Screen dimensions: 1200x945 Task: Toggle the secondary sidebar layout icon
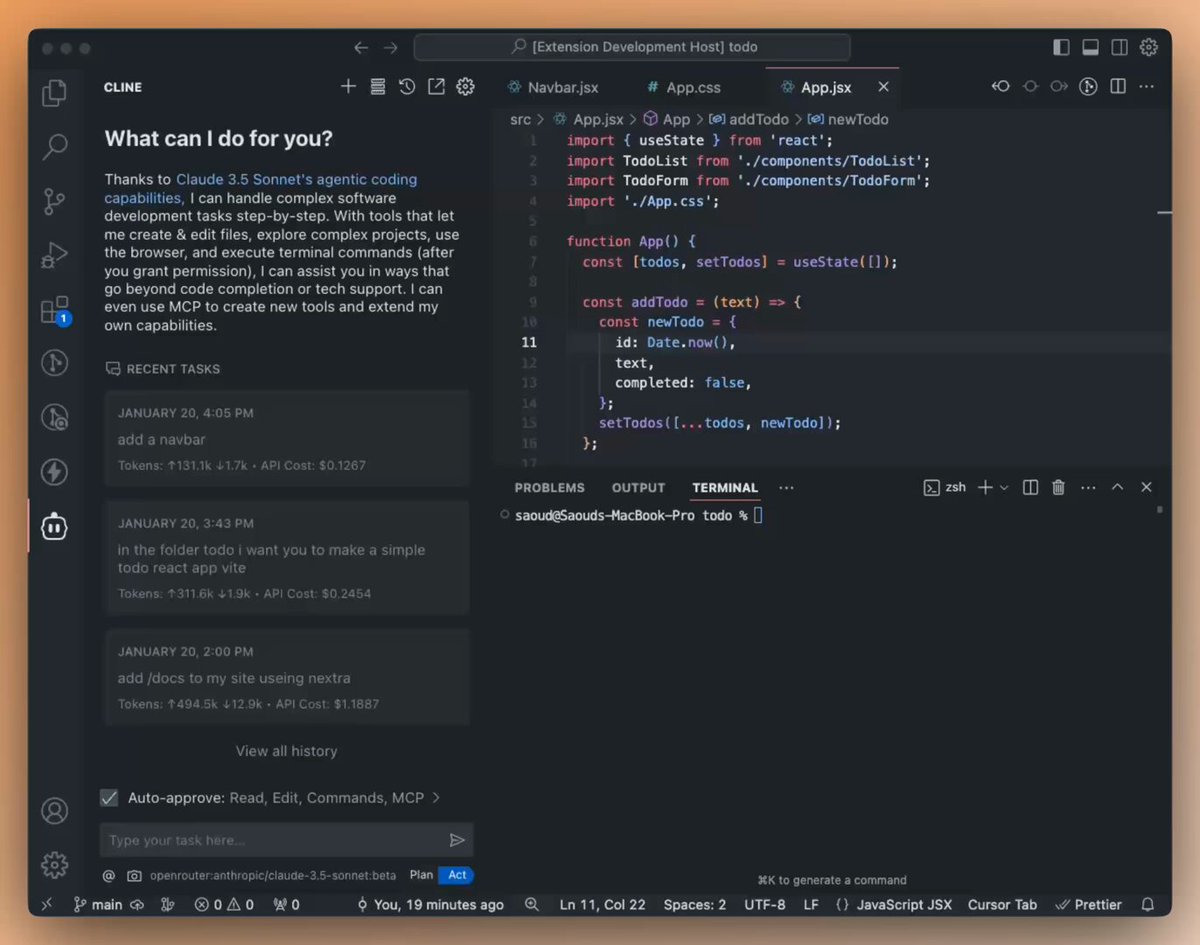[1120, 47]
